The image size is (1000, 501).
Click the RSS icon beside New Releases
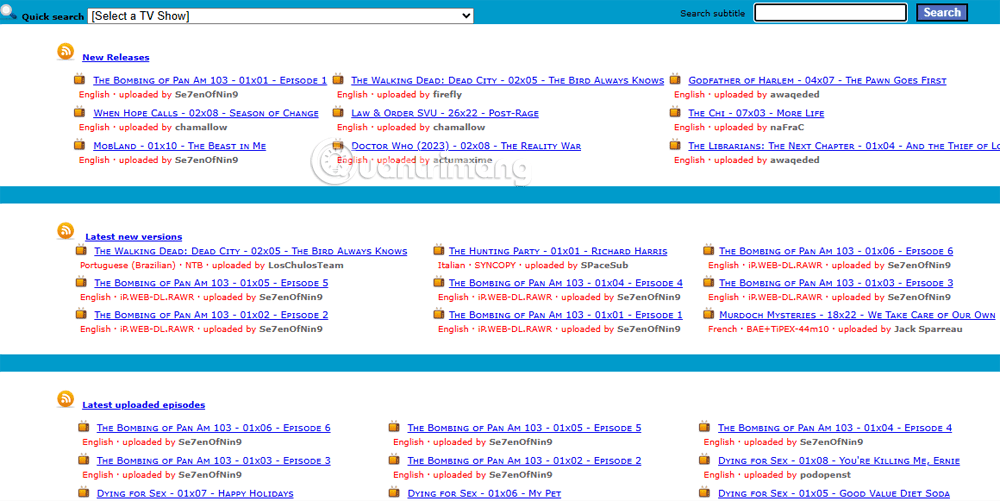[x=66, y=52]
